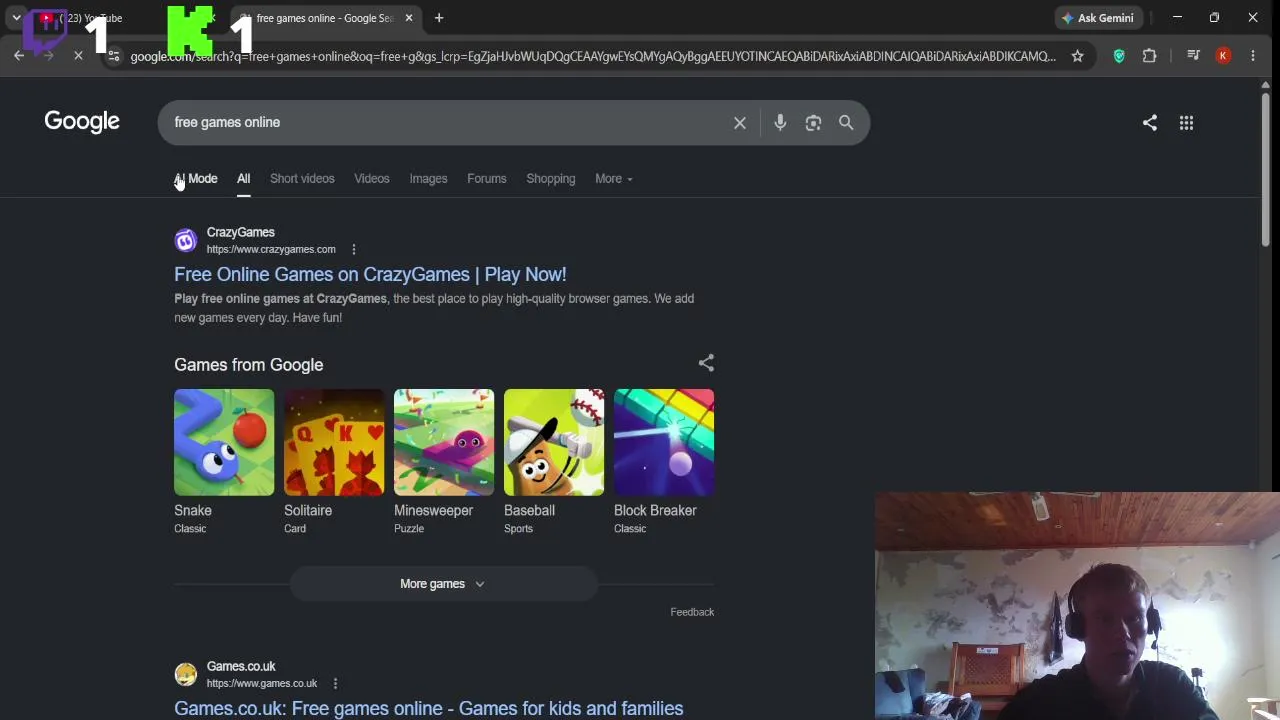Viewport: 1280px width, 720px height.
Task: Select the All results tab
Action: [243, 179]
